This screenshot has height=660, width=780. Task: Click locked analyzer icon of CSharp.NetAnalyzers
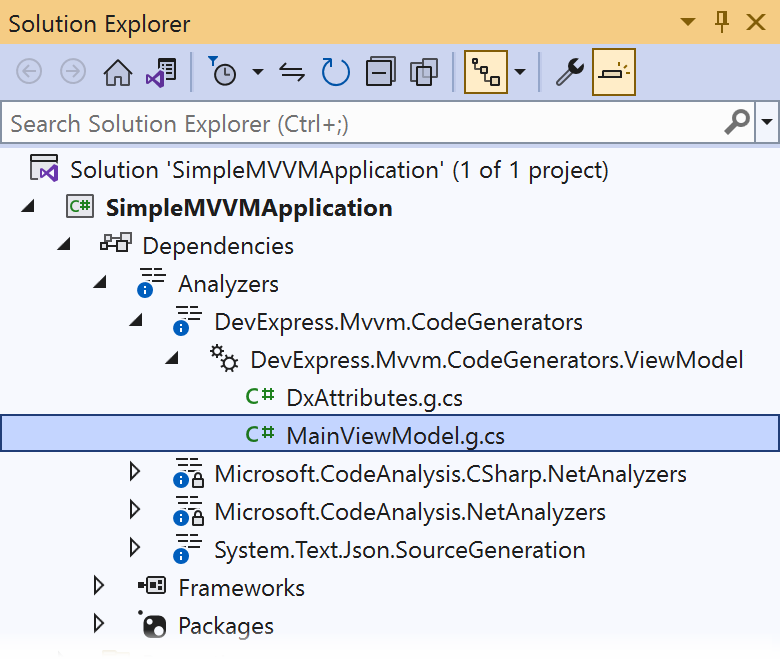pyautogui.click(x=188, y=472)
